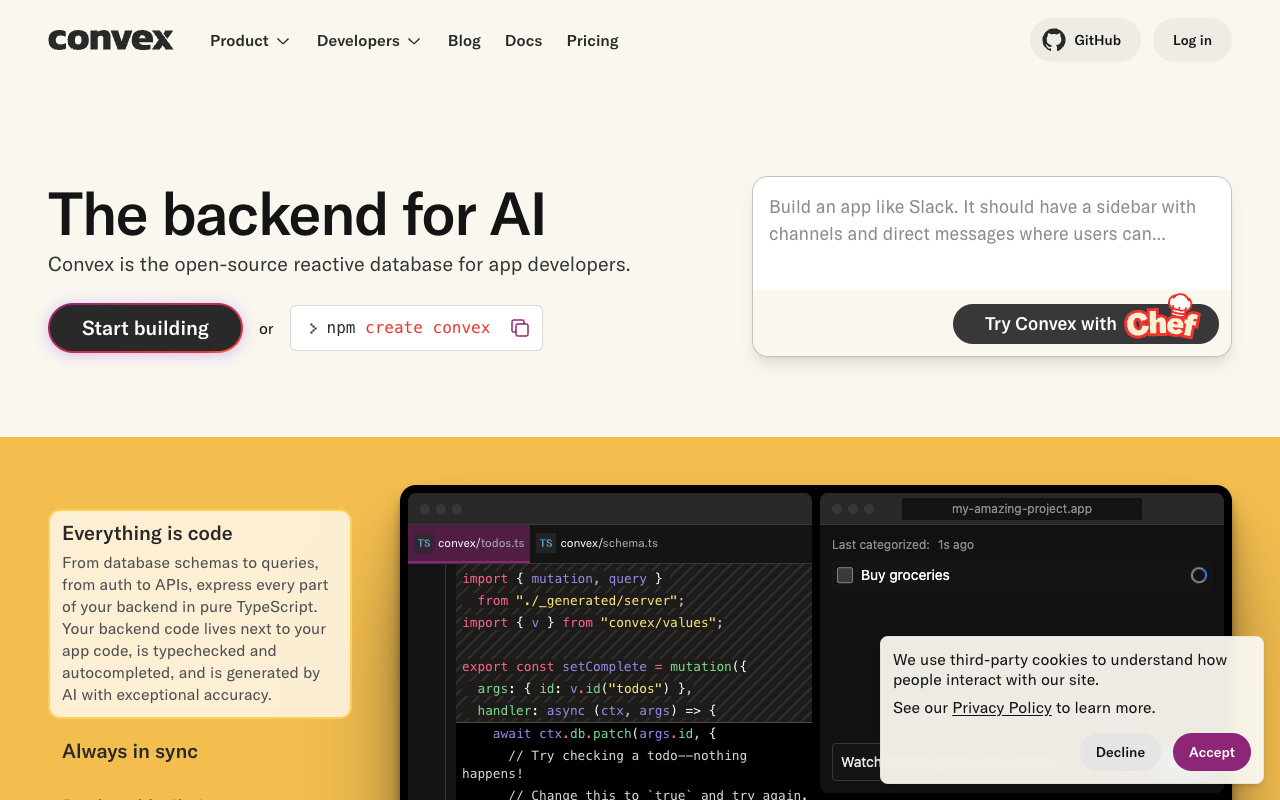Click the Slack app prompt text field
1280x800 pixels.
[991, 230]
